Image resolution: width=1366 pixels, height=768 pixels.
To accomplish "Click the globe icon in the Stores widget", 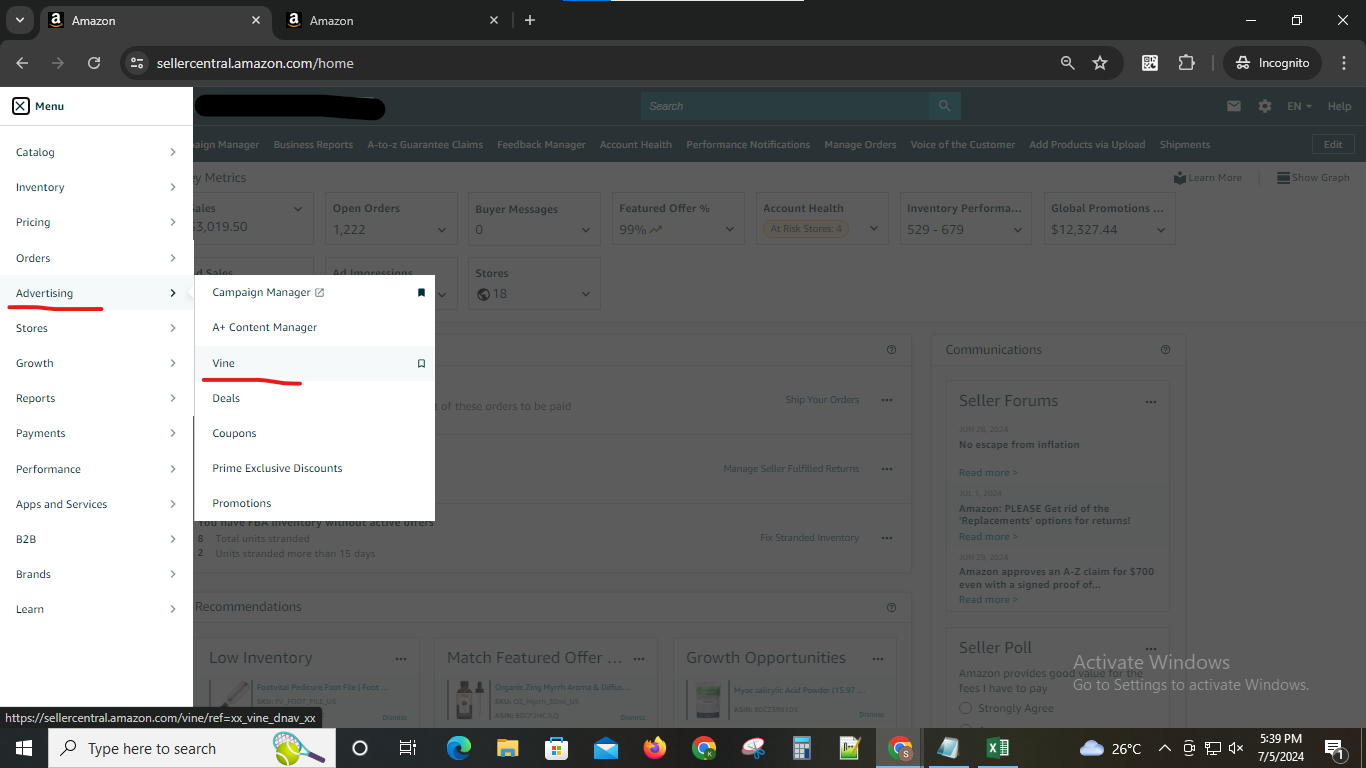I will (483, 293).
